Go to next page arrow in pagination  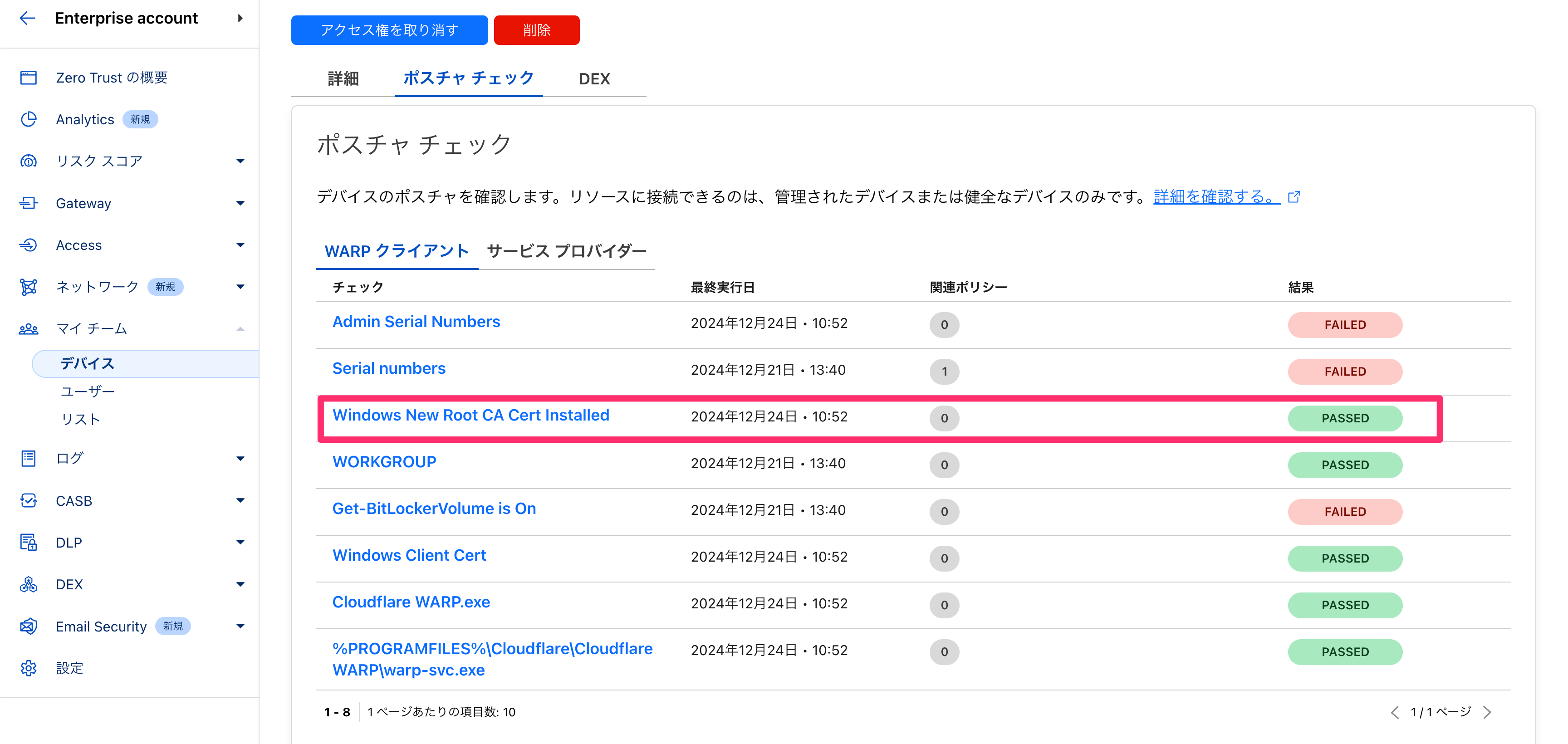1488,712
